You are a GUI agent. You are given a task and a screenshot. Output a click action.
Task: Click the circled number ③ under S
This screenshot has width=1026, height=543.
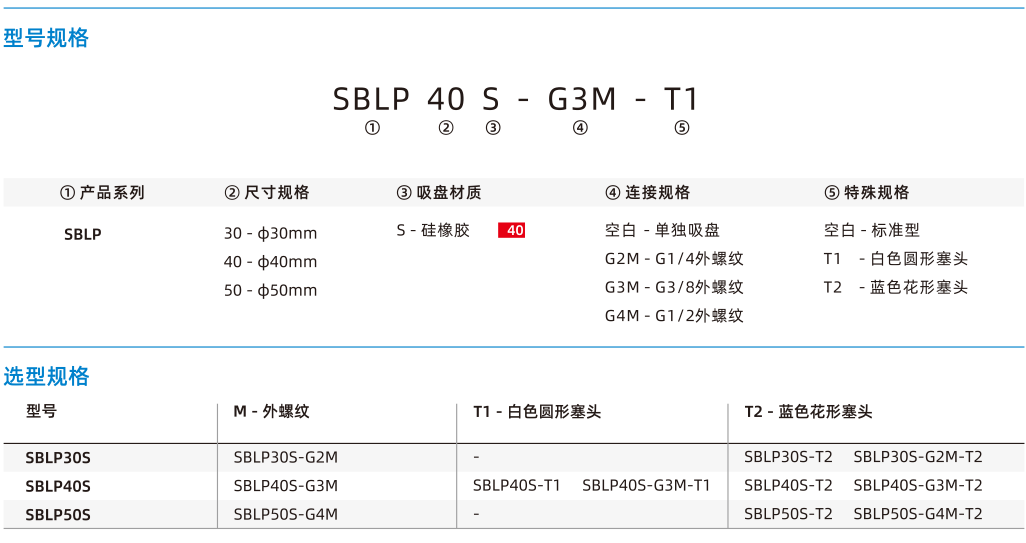click(493, 128)
